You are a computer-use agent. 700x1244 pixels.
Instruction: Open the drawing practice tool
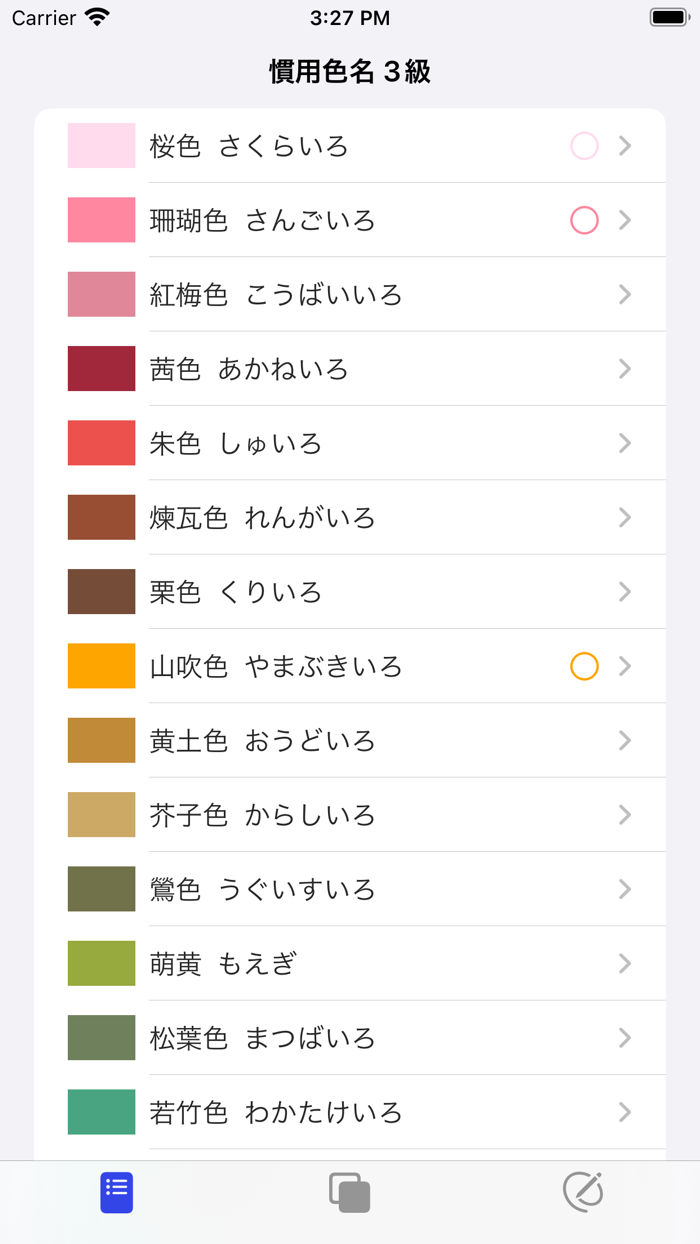(x=583, y=1192)
